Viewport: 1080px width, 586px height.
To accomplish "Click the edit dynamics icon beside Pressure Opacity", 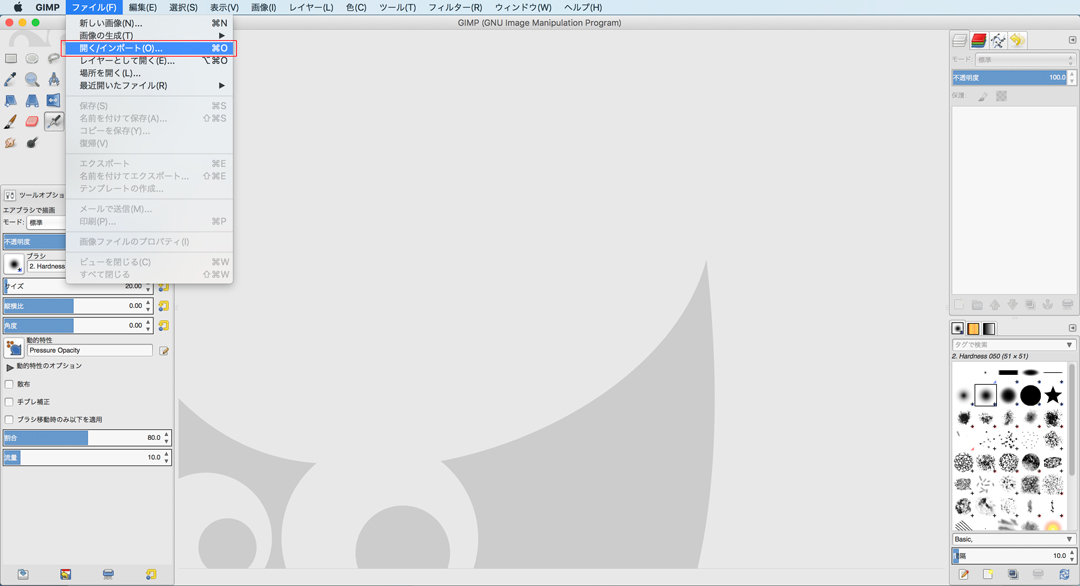I will [164, 351].
